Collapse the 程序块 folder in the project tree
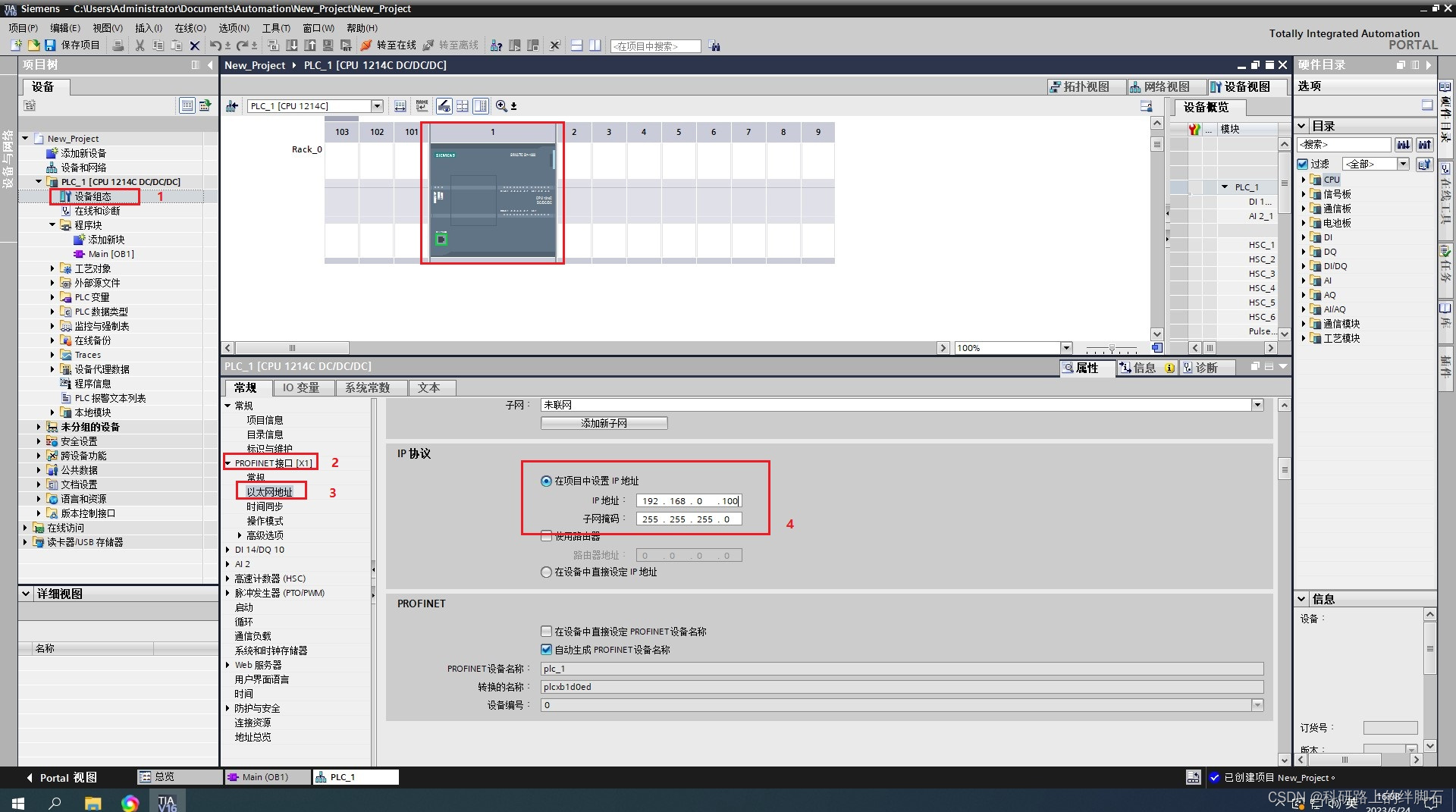1456x812 pixels. click(x=52, y=225)
